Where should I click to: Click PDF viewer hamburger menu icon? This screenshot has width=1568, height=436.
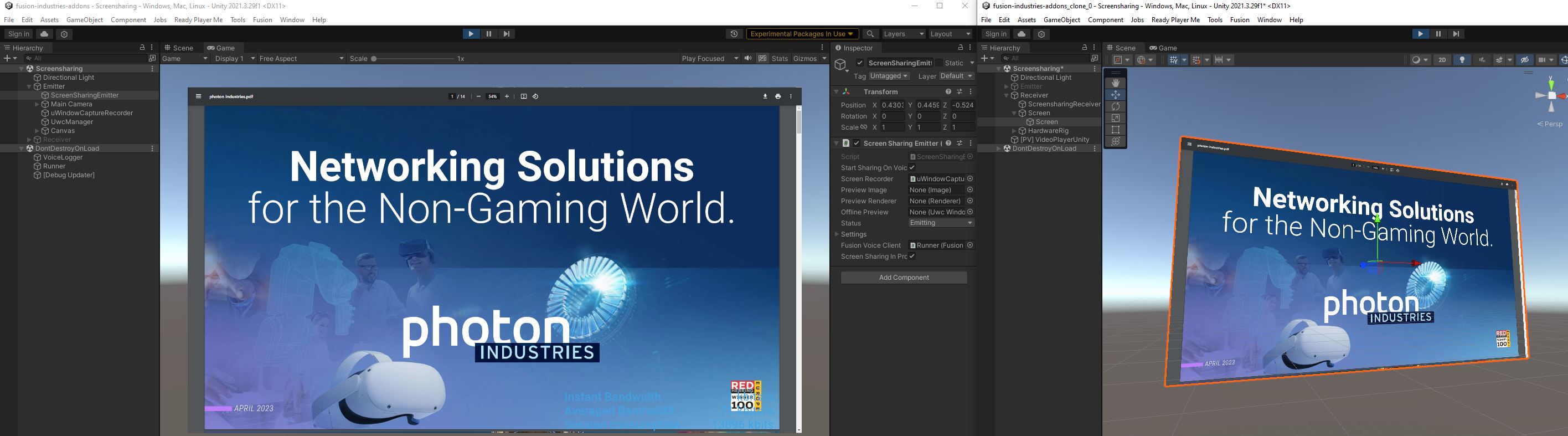[x=198, y=96]
